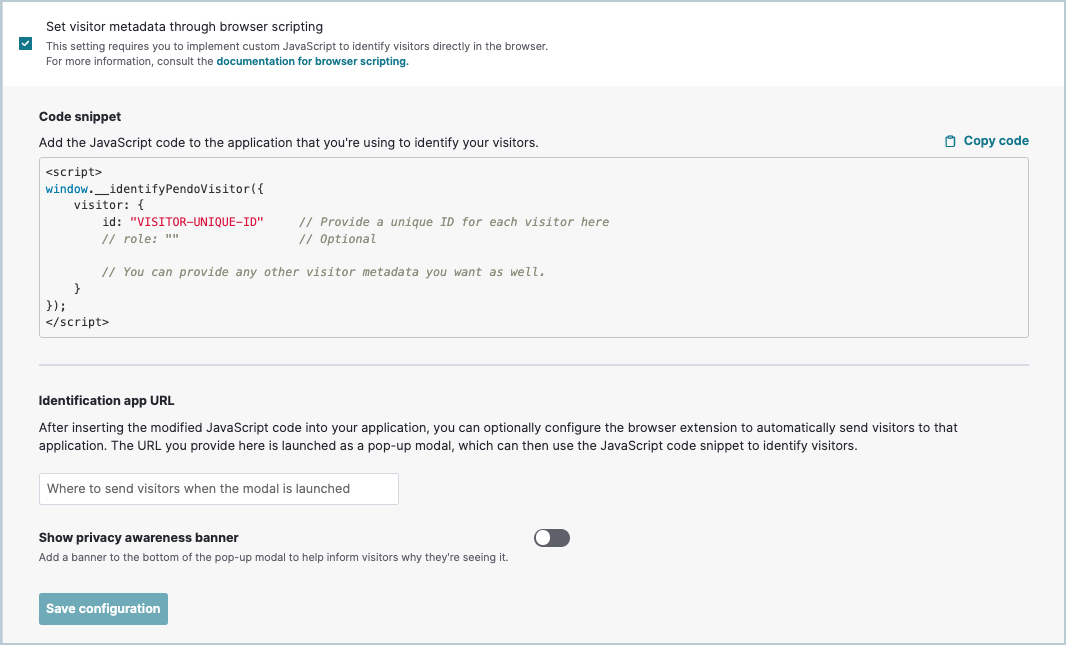Click the Set visitor metadata setting label

point(184,27)
